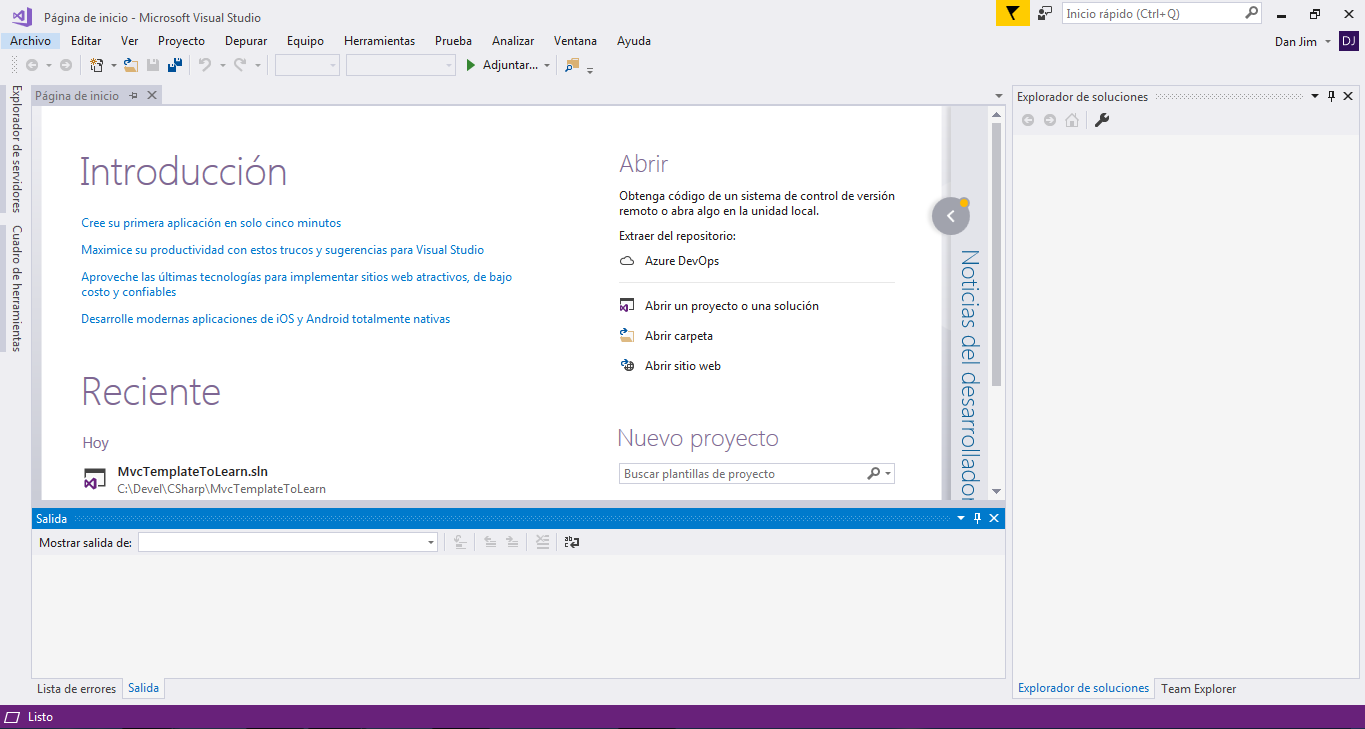Toggle word wrap in the Salida panel

point(572,542)
